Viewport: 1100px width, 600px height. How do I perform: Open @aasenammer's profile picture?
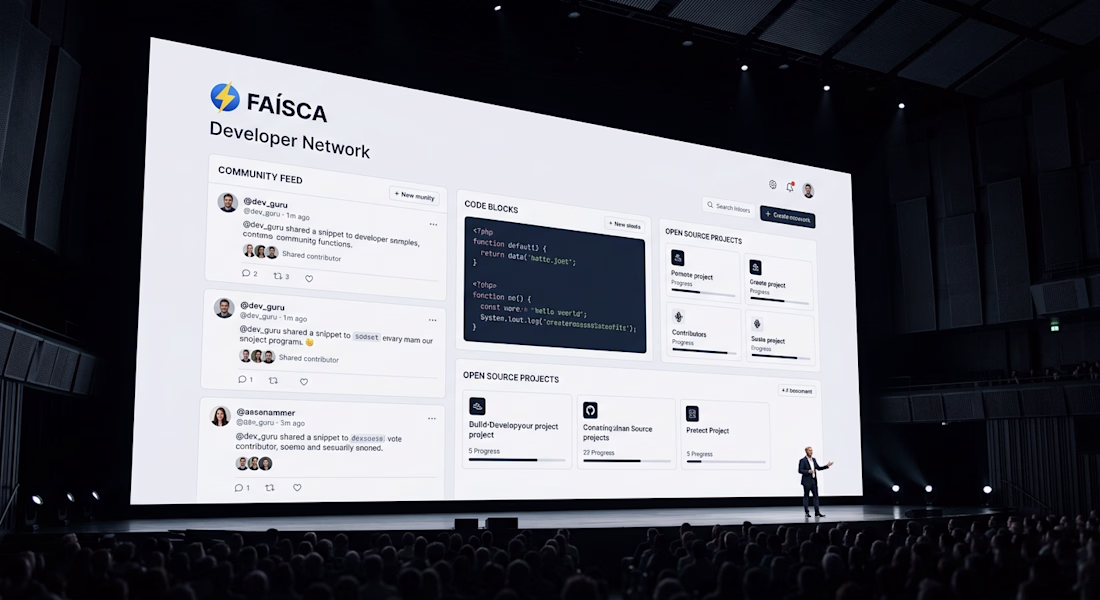pyautogui.click(x=220, y=416)
